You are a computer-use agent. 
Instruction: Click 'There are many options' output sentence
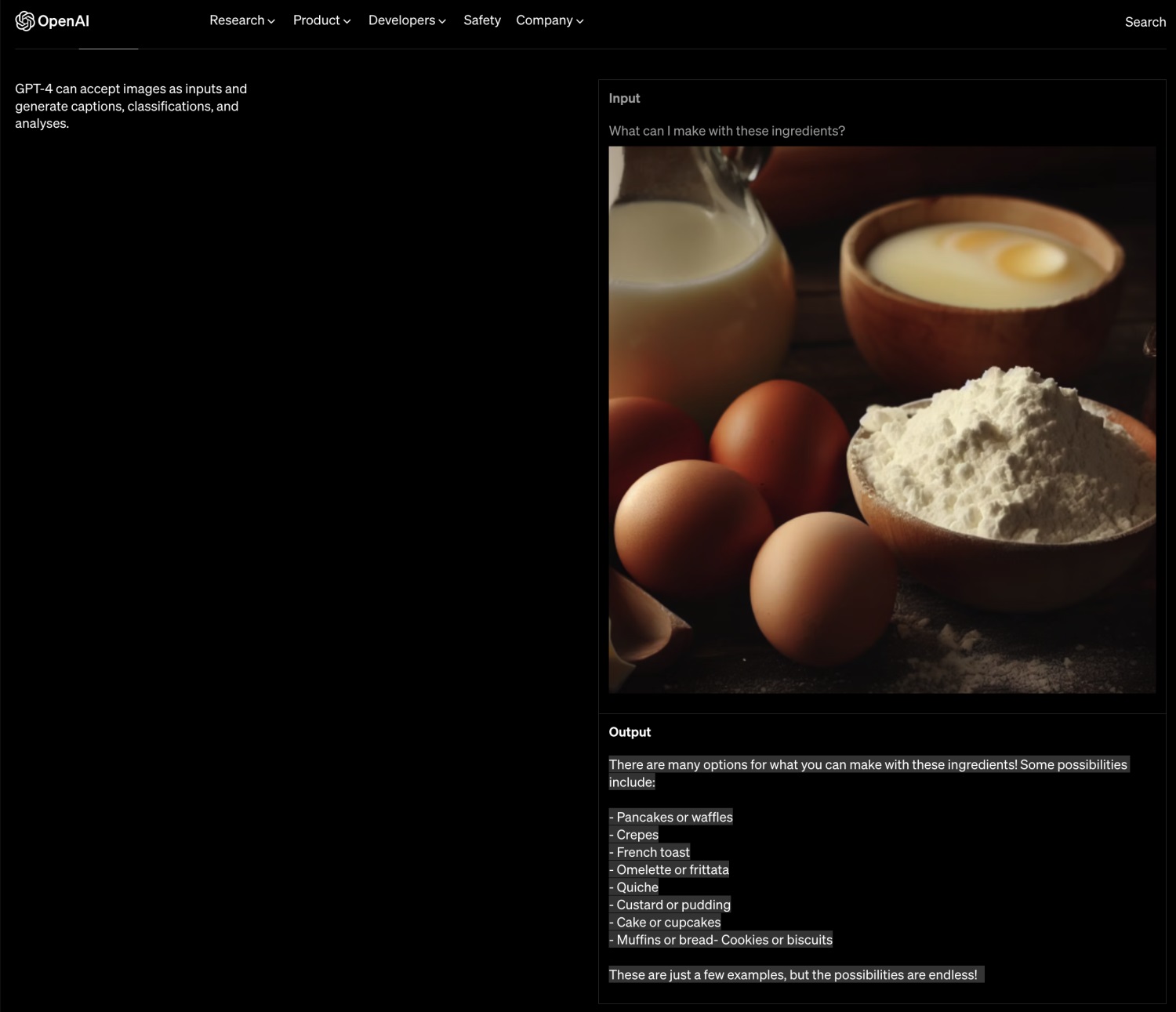(x=868, y=773)
